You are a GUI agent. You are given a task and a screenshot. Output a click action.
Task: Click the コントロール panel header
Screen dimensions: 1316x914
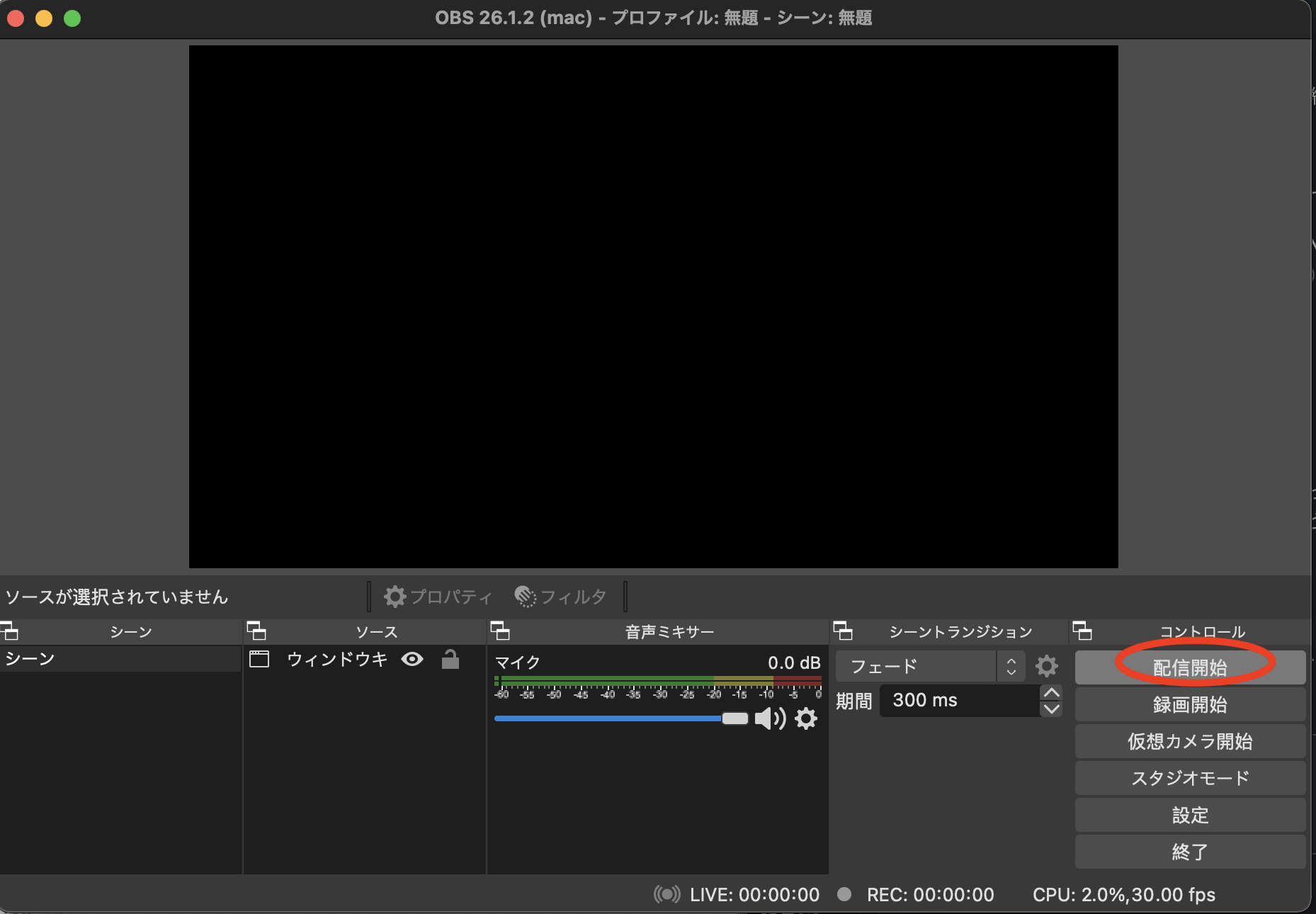point(1204,631)
